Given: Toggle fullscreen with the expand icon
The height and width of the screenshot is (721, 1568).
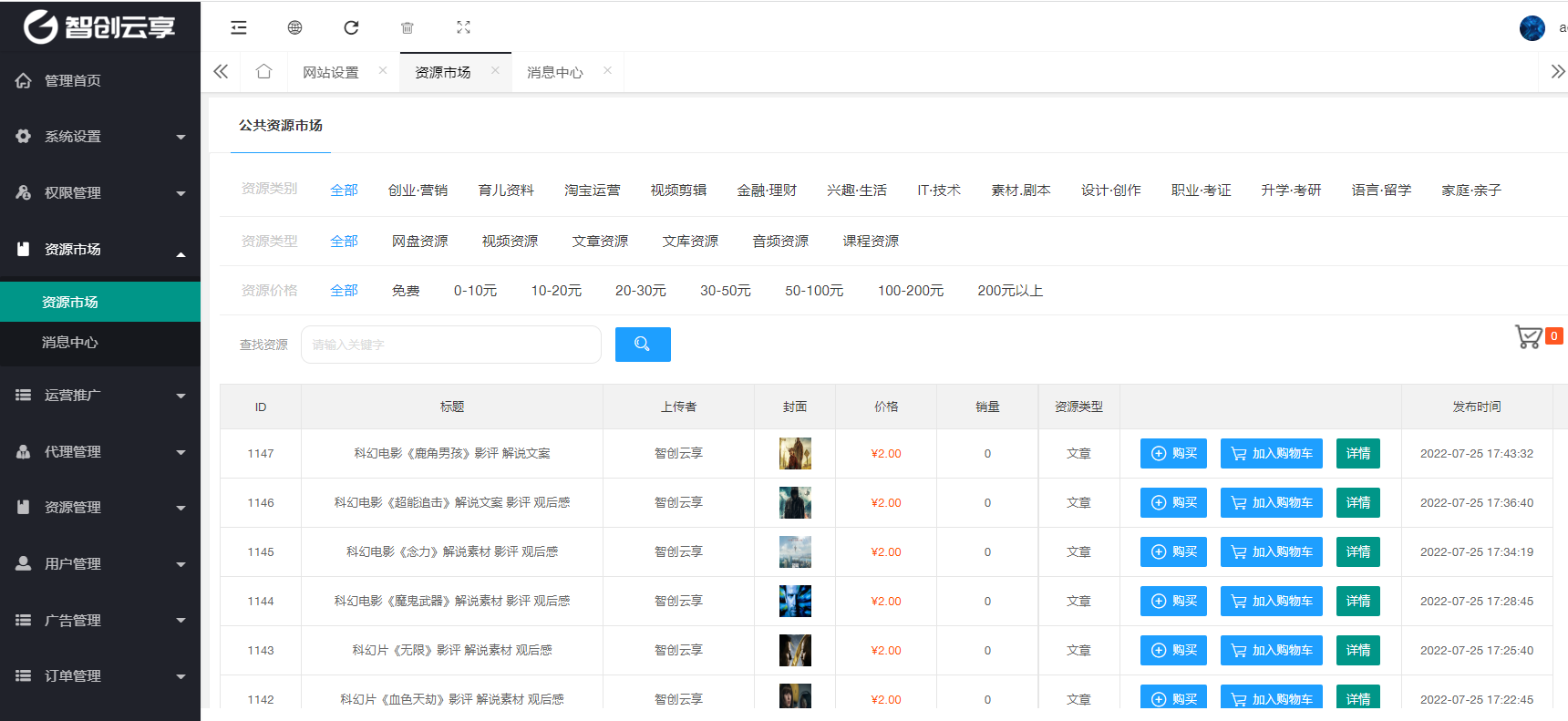Looking at the screenshot, I should click(x=463, y=27).
